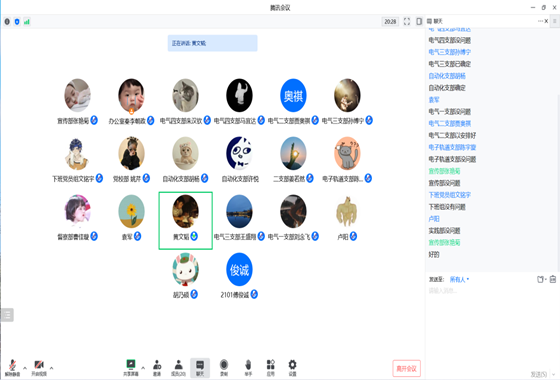Select 黄文韬's highlighted speaker avatar

(185, 211)
